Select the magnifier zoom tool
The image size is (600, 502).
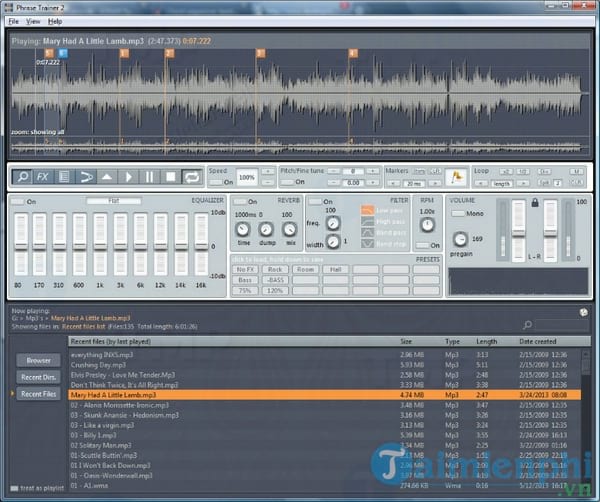[23, 176]
